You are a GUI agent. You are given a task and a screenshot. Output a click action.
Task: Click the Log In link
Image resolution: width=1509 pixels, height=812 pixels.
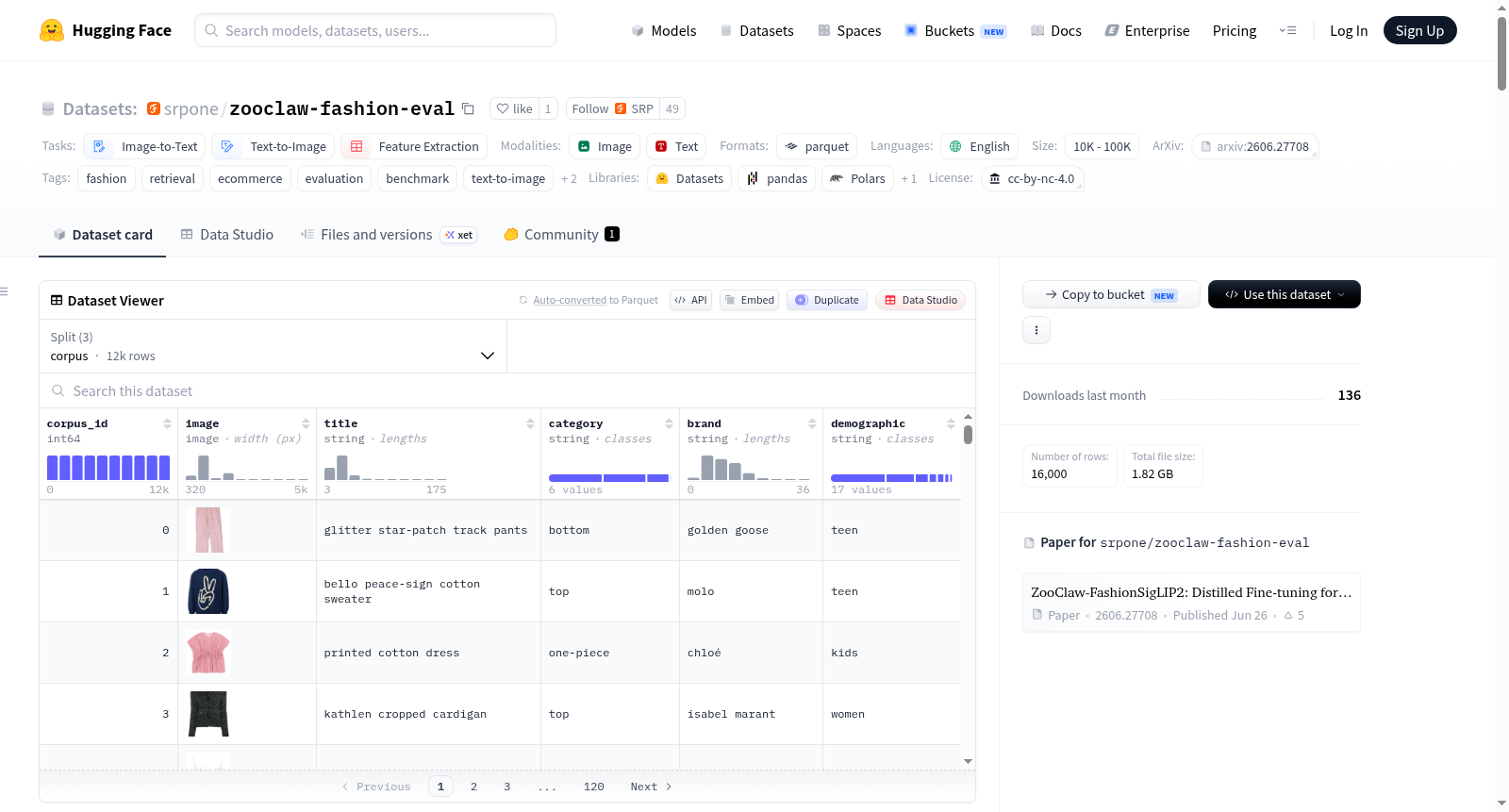1349,30
